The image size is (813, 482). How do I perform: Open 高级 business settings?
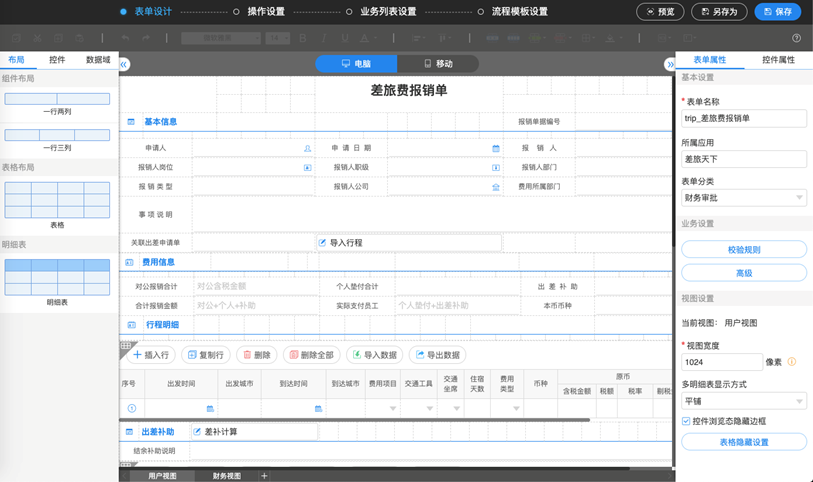744,273
